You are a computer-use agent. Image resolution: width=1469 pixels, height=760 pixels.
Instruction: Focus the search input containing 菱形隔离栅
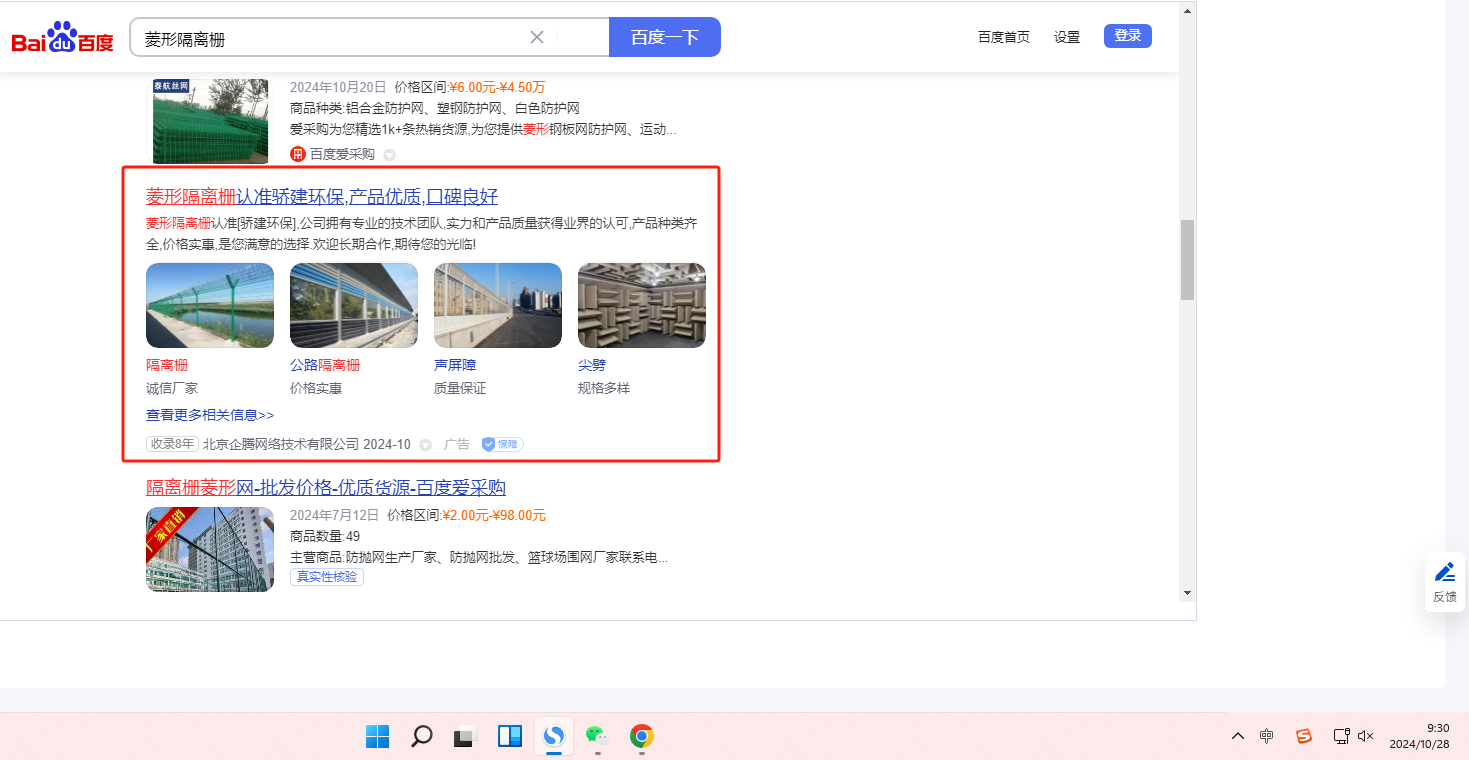pos(330,38)
